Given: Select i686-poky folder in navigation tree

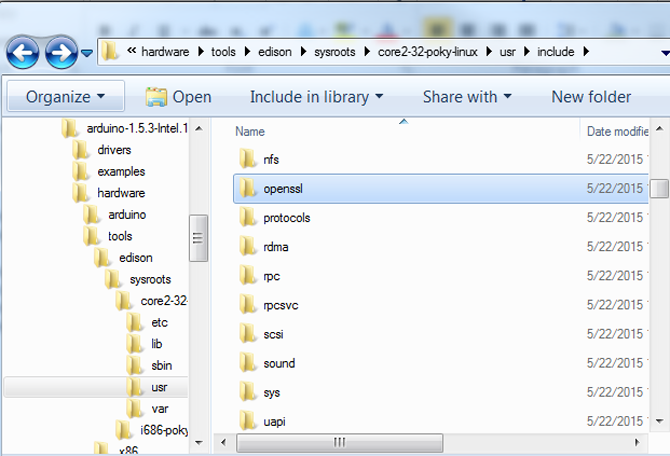Looking at the screenshot, I should pos(164,430).
